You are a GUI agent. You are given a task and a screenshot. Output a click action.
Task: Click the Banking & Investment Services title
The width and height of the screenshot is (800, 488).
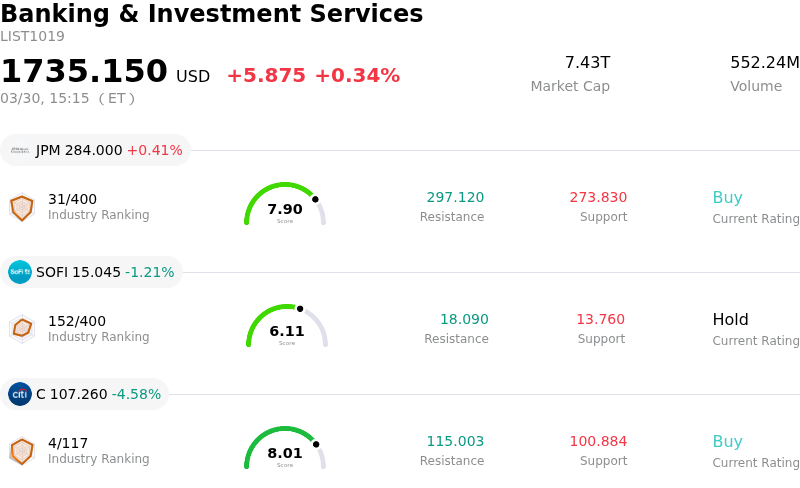[x=212, y=15]
